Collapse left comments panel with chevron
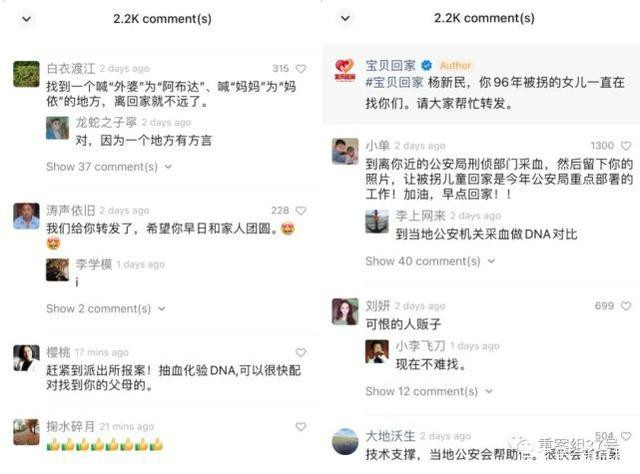640x474 pixels. (27, 19)
